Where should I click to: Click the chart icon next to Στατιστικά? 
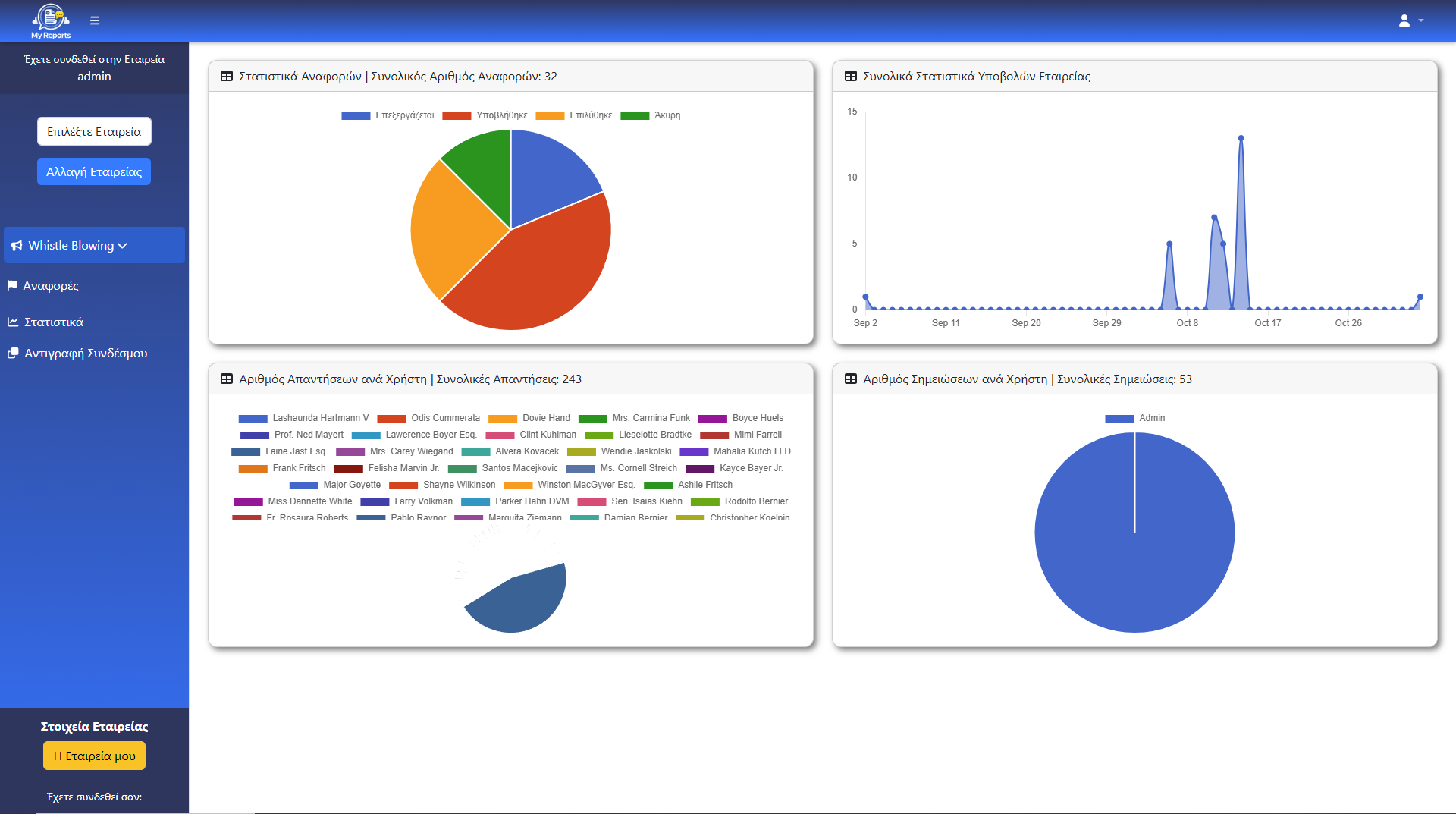13,322
